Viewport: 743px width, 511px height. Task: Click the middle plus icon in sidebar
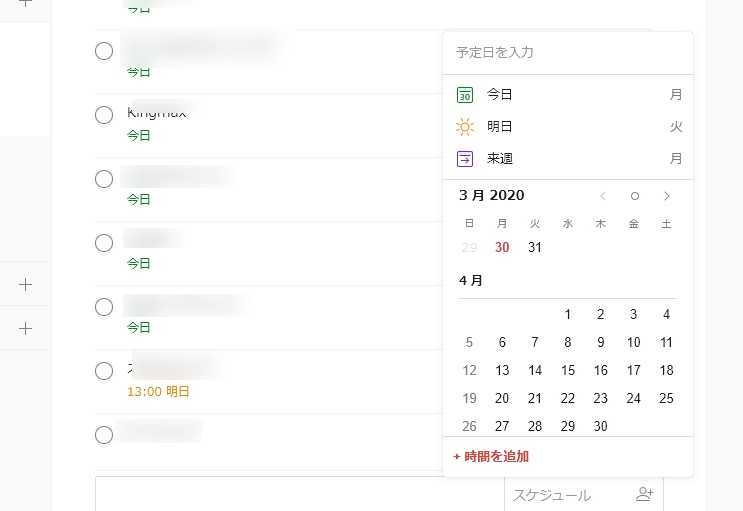tap(26, 285)
